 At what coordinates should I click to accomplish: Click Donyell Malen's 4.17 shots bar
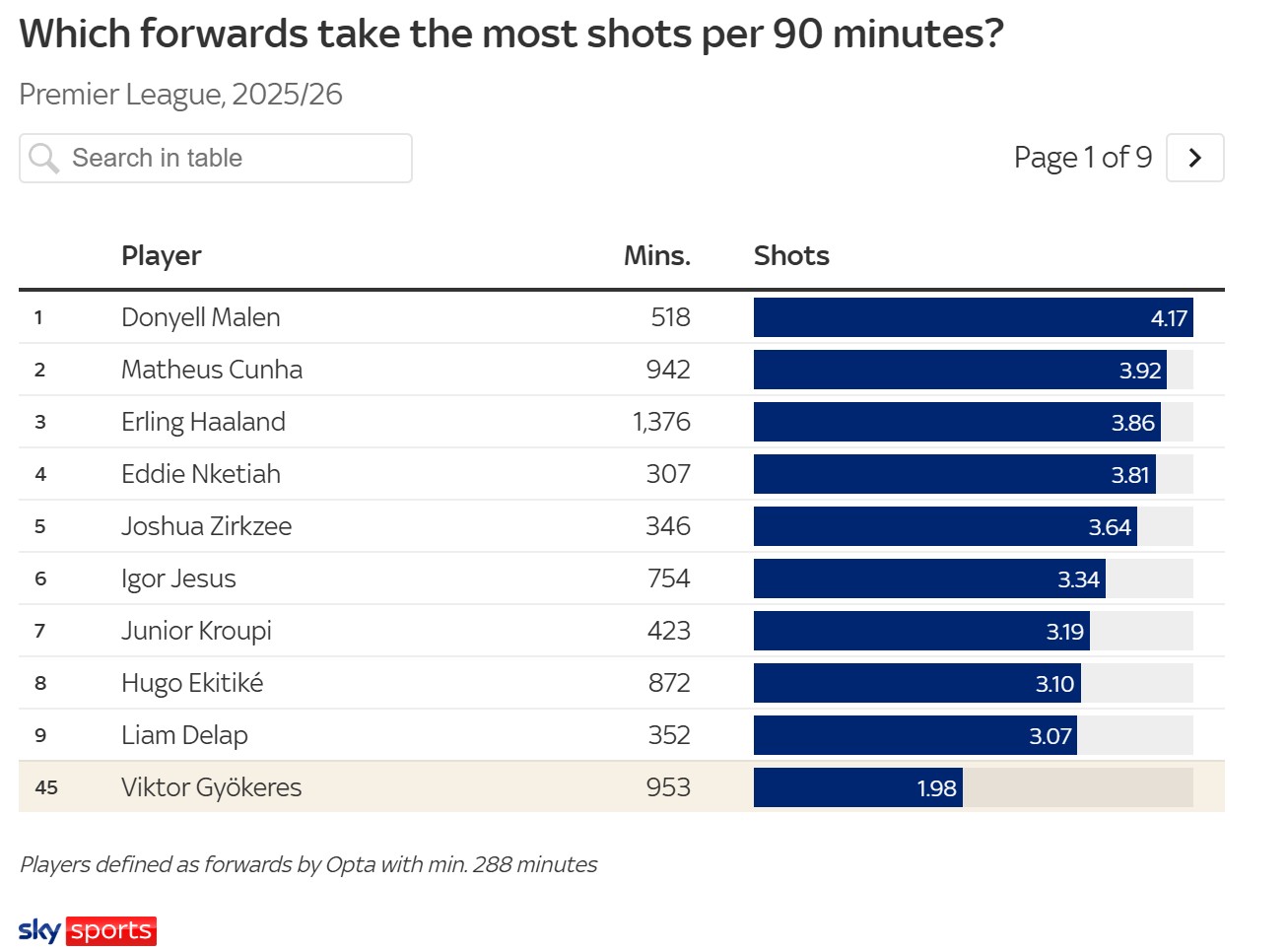coord(973,317)
